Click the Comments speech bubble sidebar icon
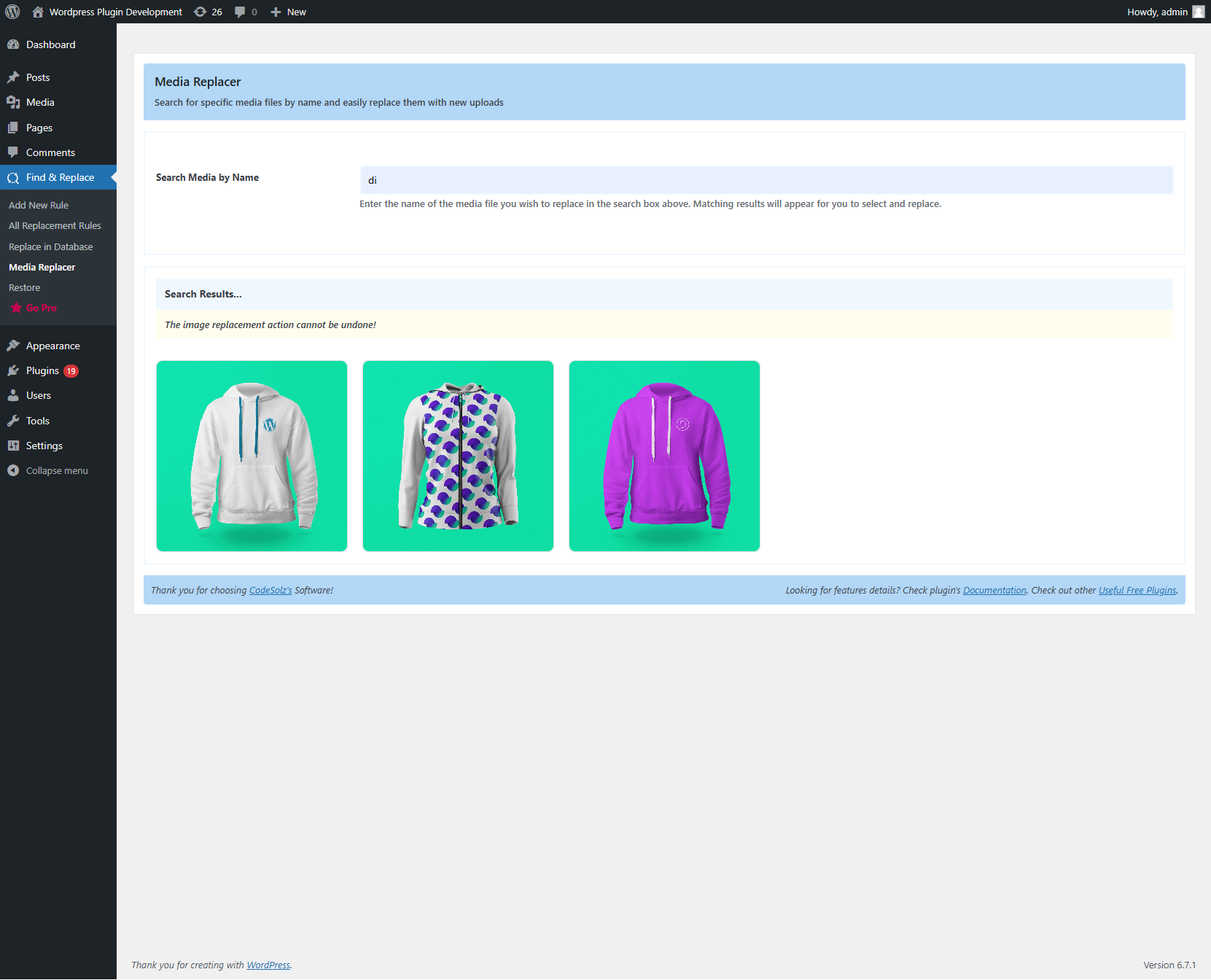1211x980 pixels. pos(13,152)
